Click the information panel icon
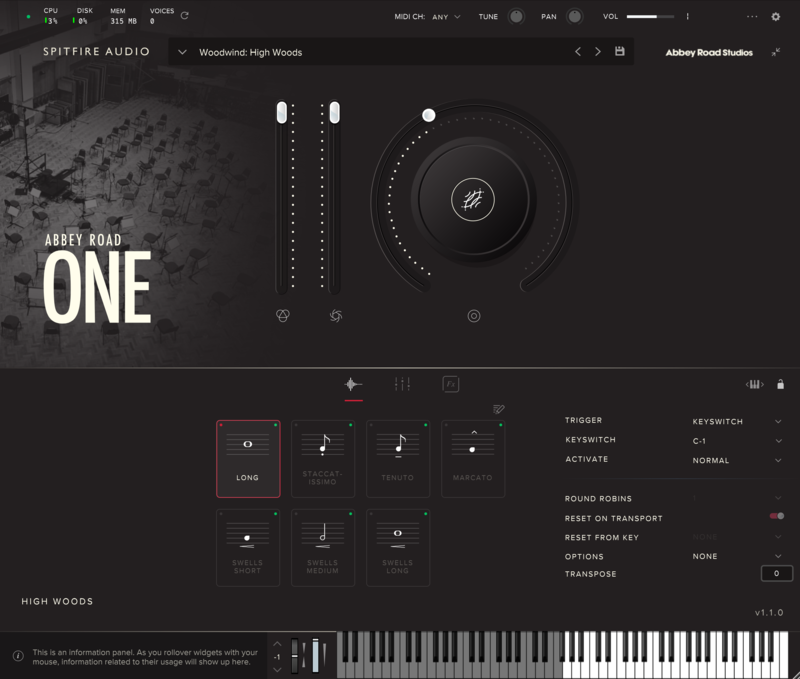The width and height of the screenshot is (800, 679). 18,656
